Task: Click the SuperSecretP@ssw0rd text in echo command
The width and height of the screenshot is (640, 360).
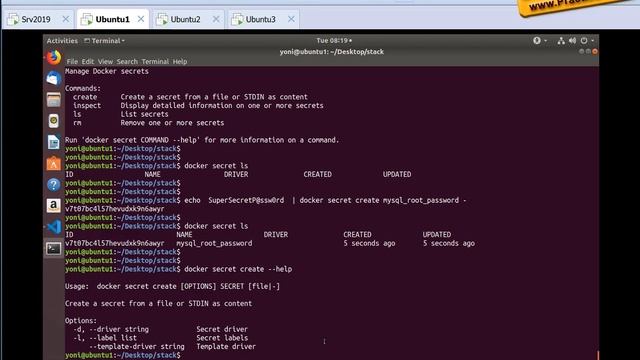Action: point(246,200)
